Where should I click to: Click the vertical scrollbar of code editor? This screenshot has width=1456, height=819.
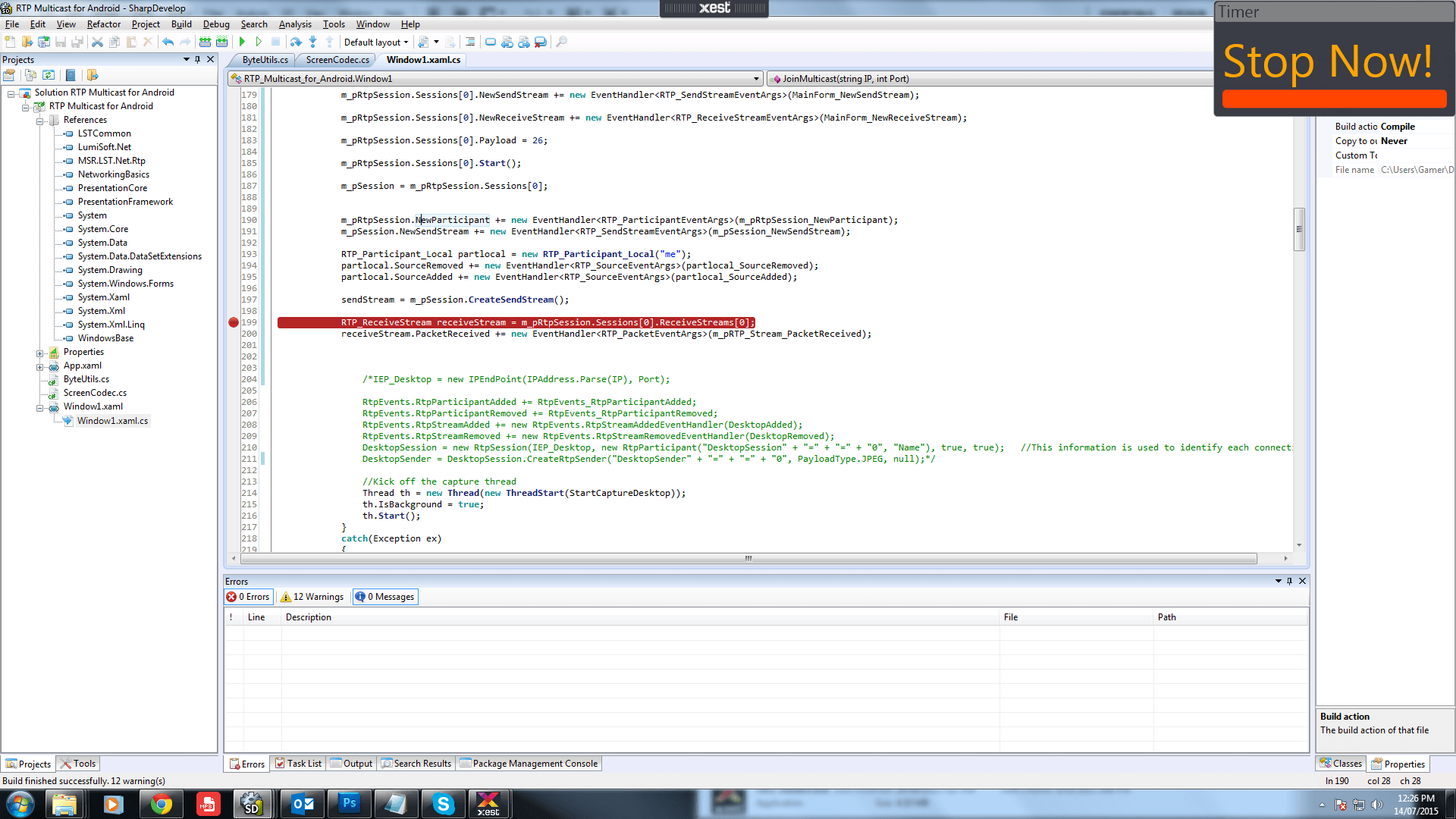point(1299,228)
